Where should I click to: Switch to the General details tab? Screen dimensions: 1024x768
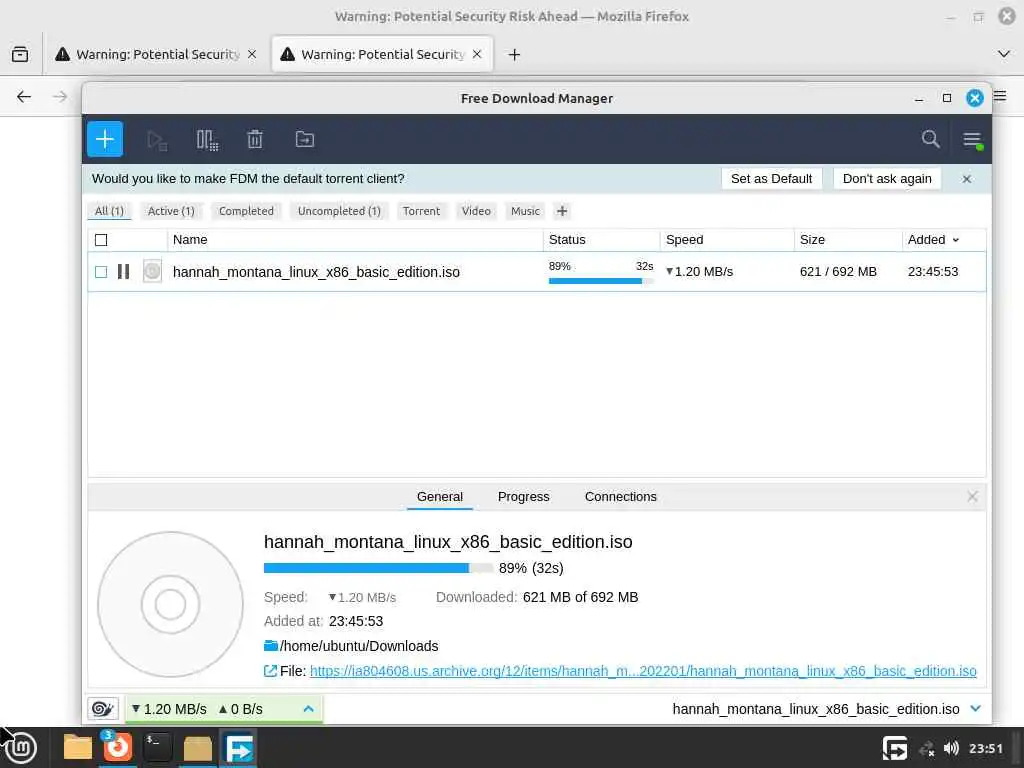click(x=440, y=497)
